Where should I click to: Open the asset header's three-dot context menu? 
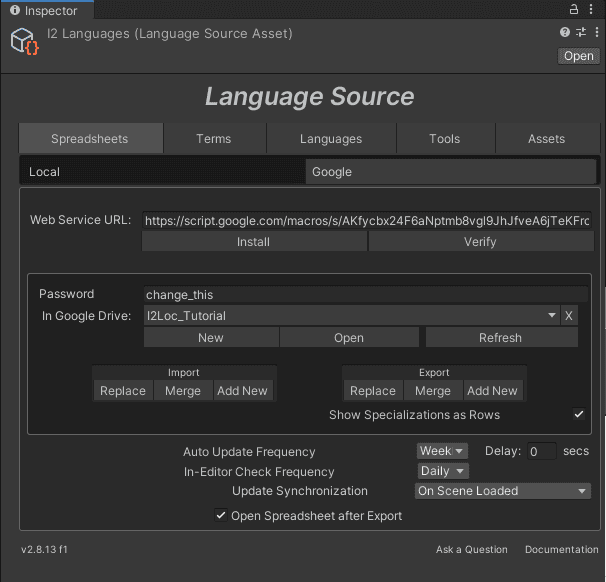tap(597, 32)
